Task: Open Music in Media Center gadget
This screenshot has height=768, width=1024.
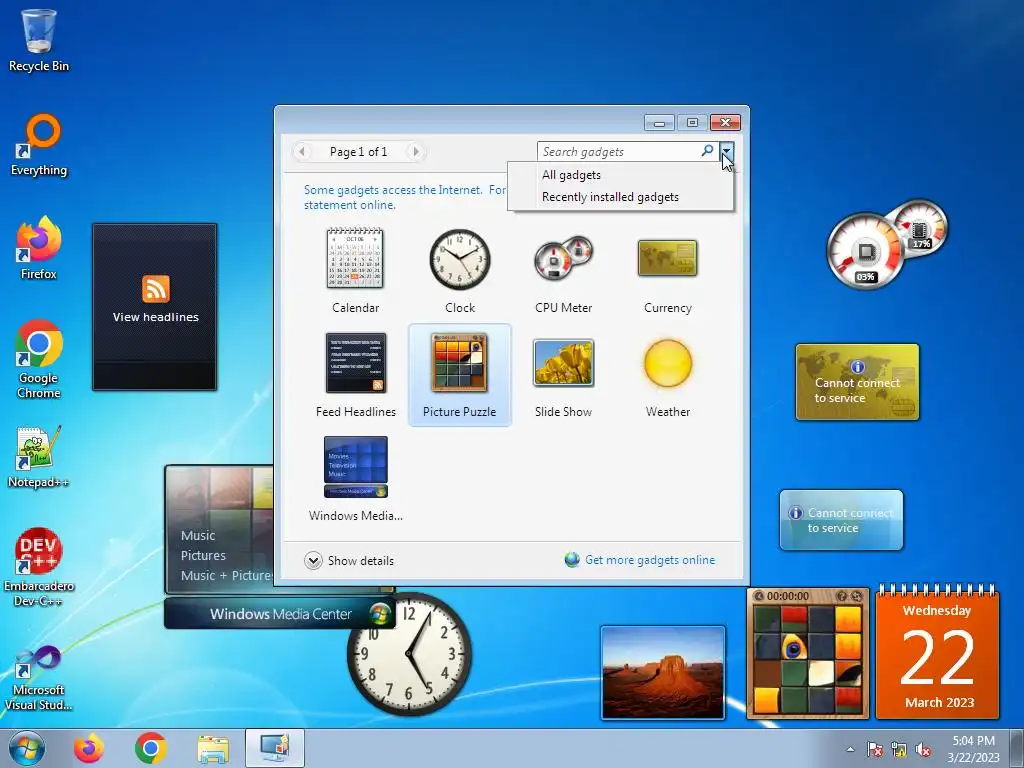Action: point(198,536)
